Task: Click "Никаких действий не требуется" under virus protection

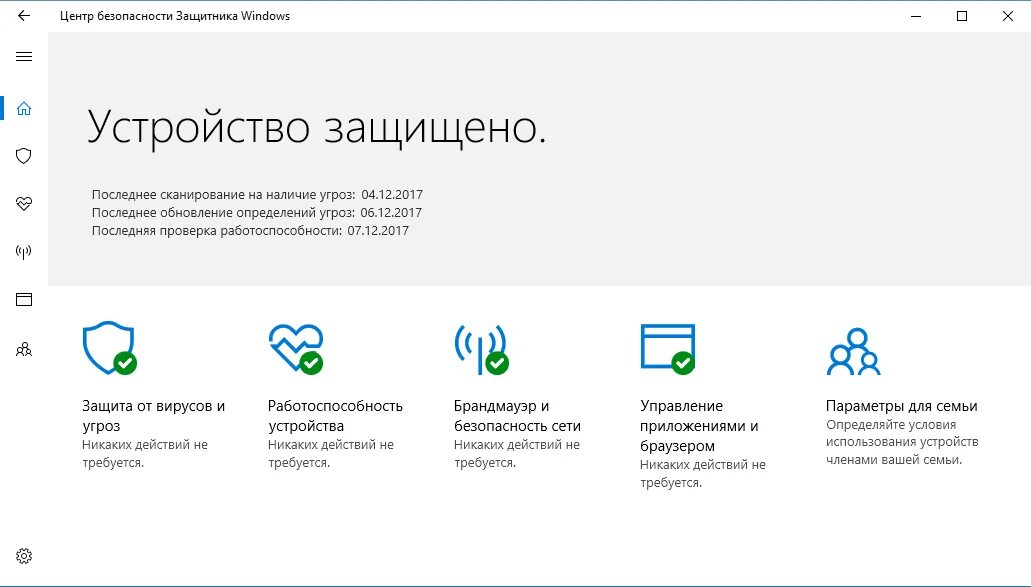Action: point(145,454)
